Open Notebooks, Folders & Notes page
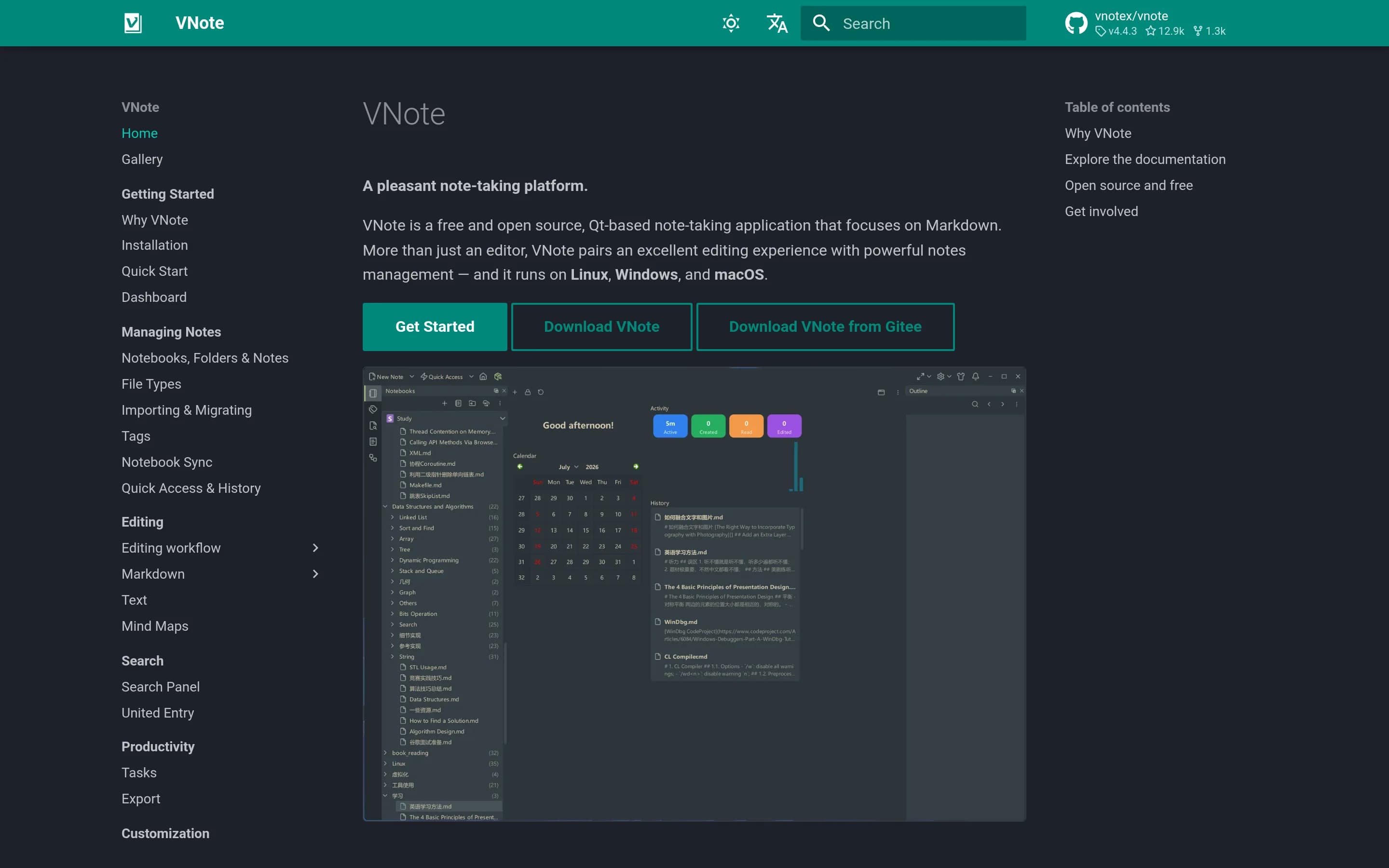Screen dimensions: 1389x868 [205, 358]
